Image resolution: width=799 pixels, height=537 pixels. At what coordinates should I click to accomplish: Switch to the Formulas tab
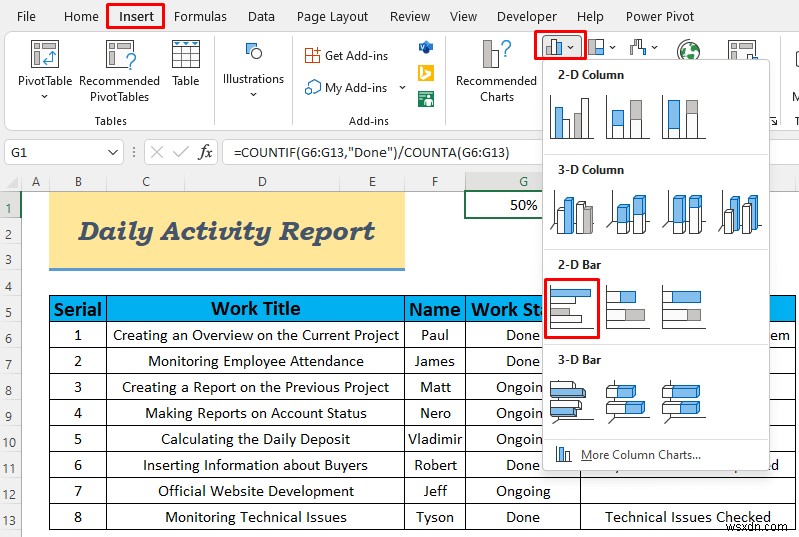[x=200, y=16]
